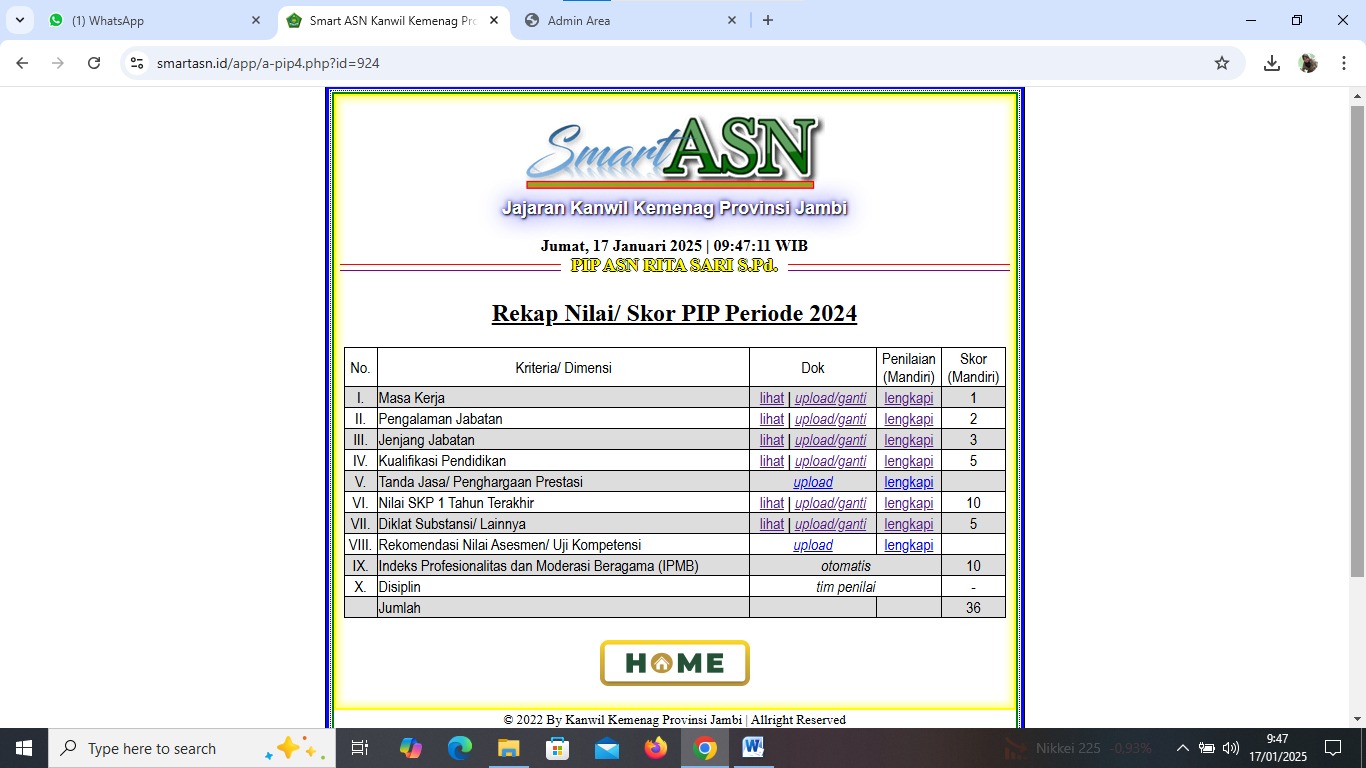The height and width of the screenshot is (768, 1366).
Task: Click the browser reload page icon
Action: click(94, 63)
